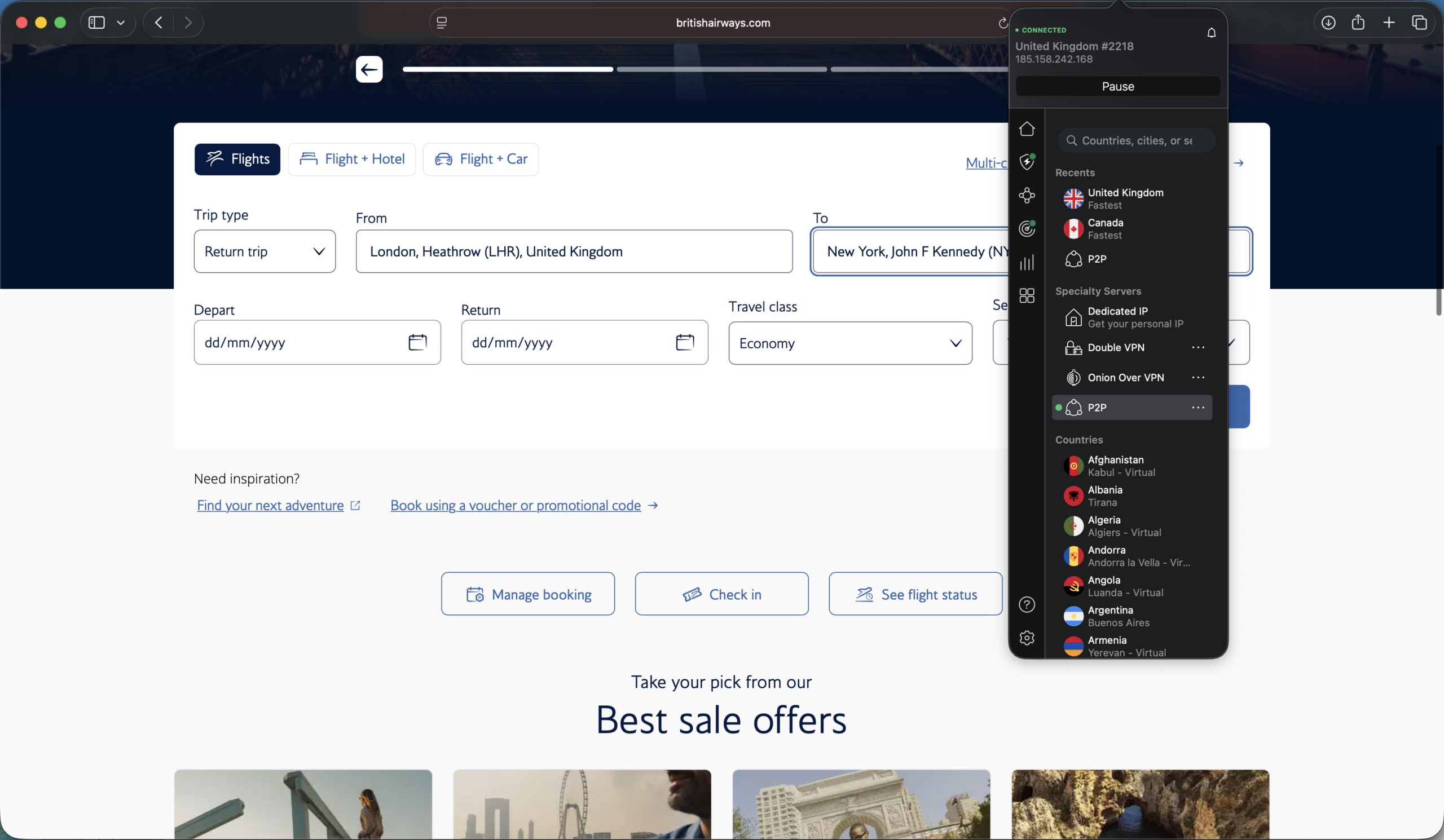
Task: Click the Manage booking button
Action: tap(529, 594)
